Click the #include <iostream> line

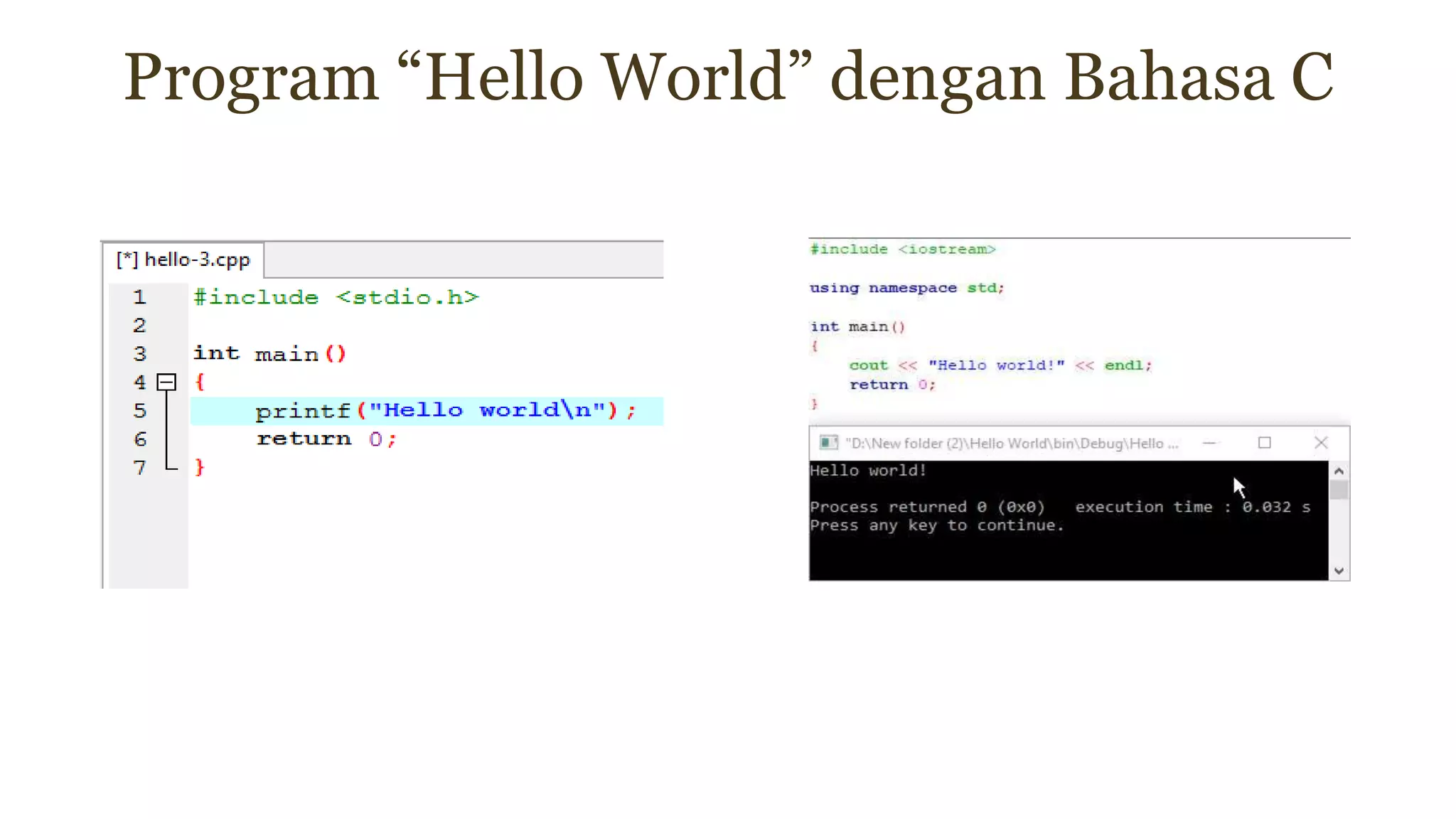click(903, 250)
